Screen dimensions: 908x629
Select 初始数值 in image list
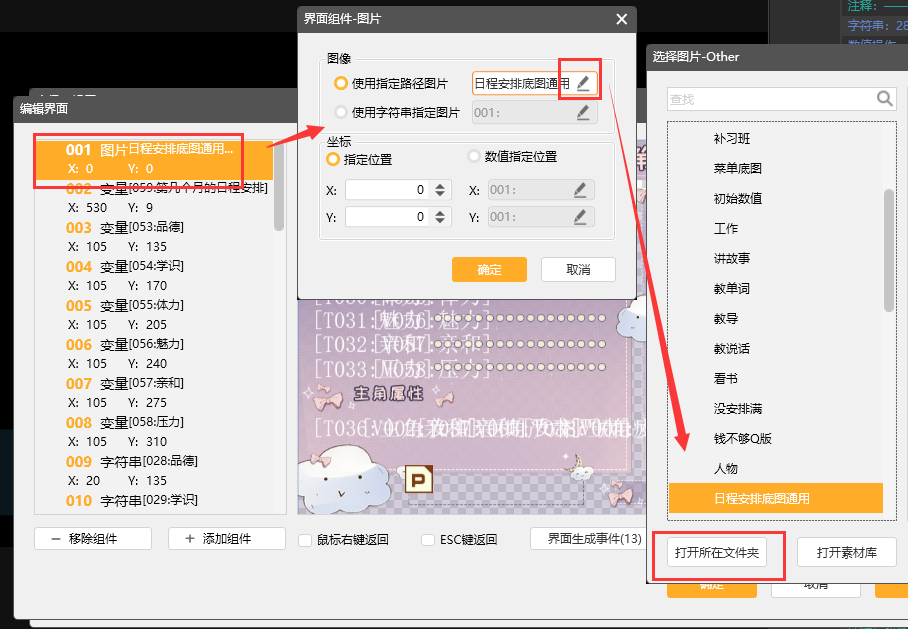click(x=775, y=199)
